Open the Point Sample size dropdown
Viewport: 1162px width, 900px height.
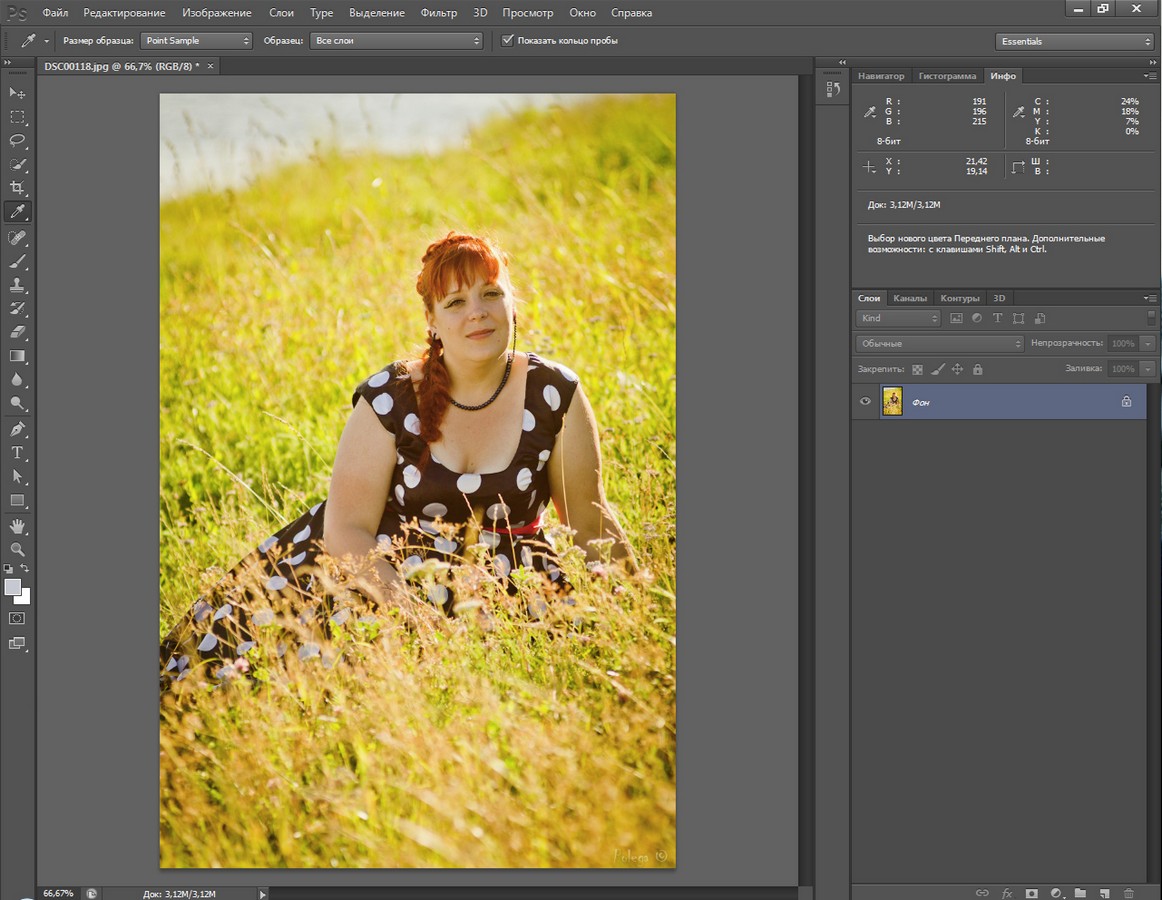196,41
